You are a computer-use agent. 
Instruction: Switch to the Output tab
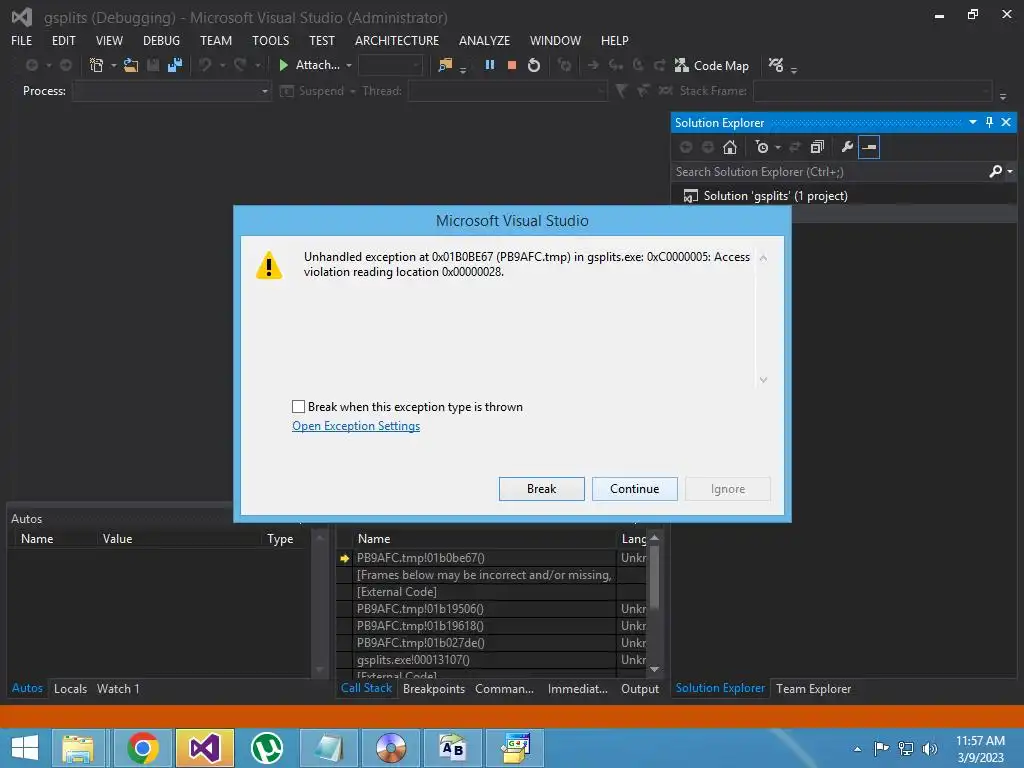click(x=639, y=688)
